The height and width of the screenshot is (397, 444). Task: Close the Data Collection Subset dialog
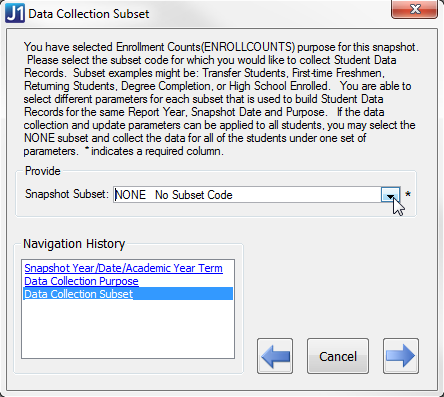click(414, 9)
